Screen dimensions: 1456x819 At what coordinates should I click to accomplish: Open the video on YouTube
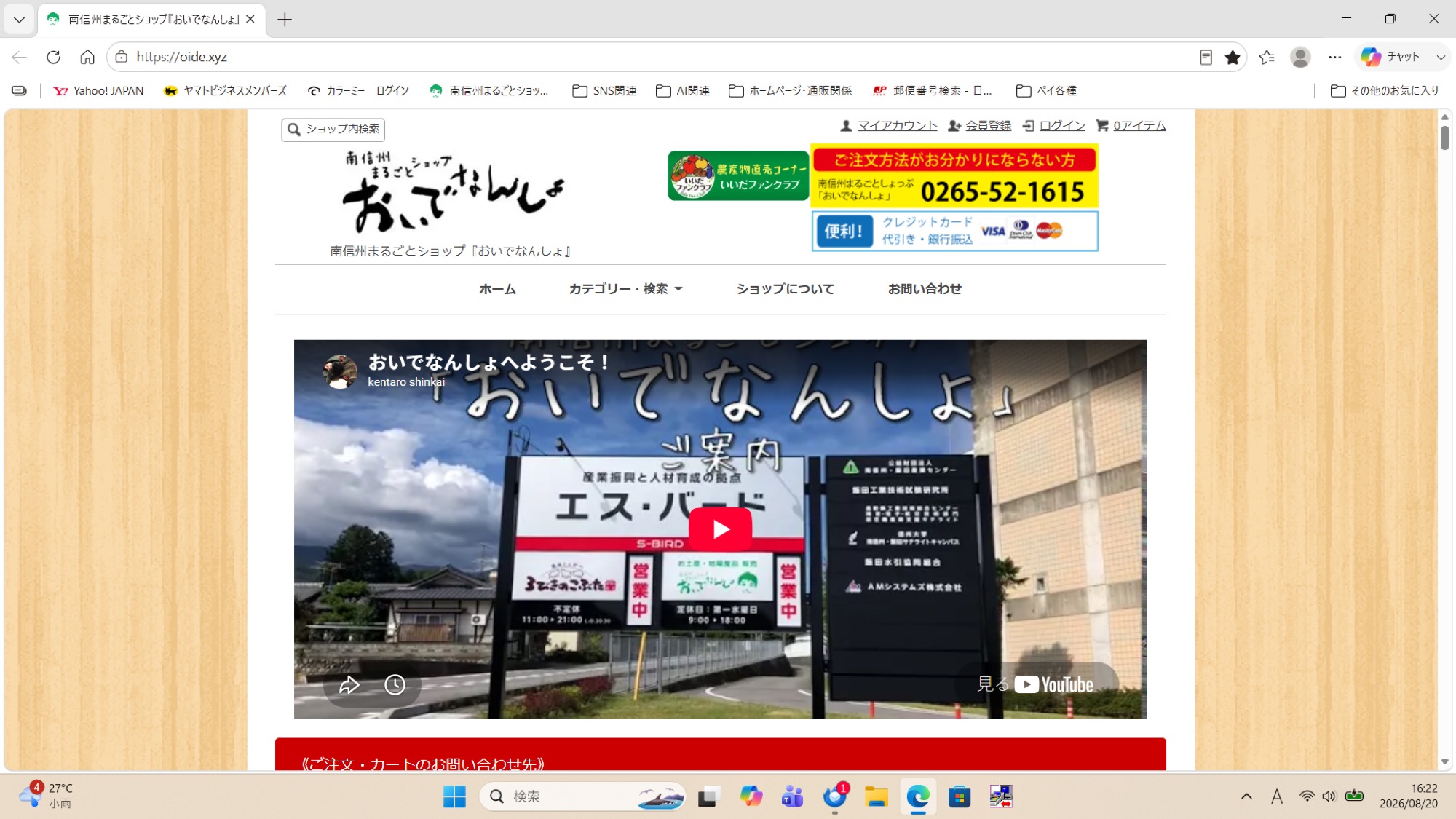(1035, 684)
